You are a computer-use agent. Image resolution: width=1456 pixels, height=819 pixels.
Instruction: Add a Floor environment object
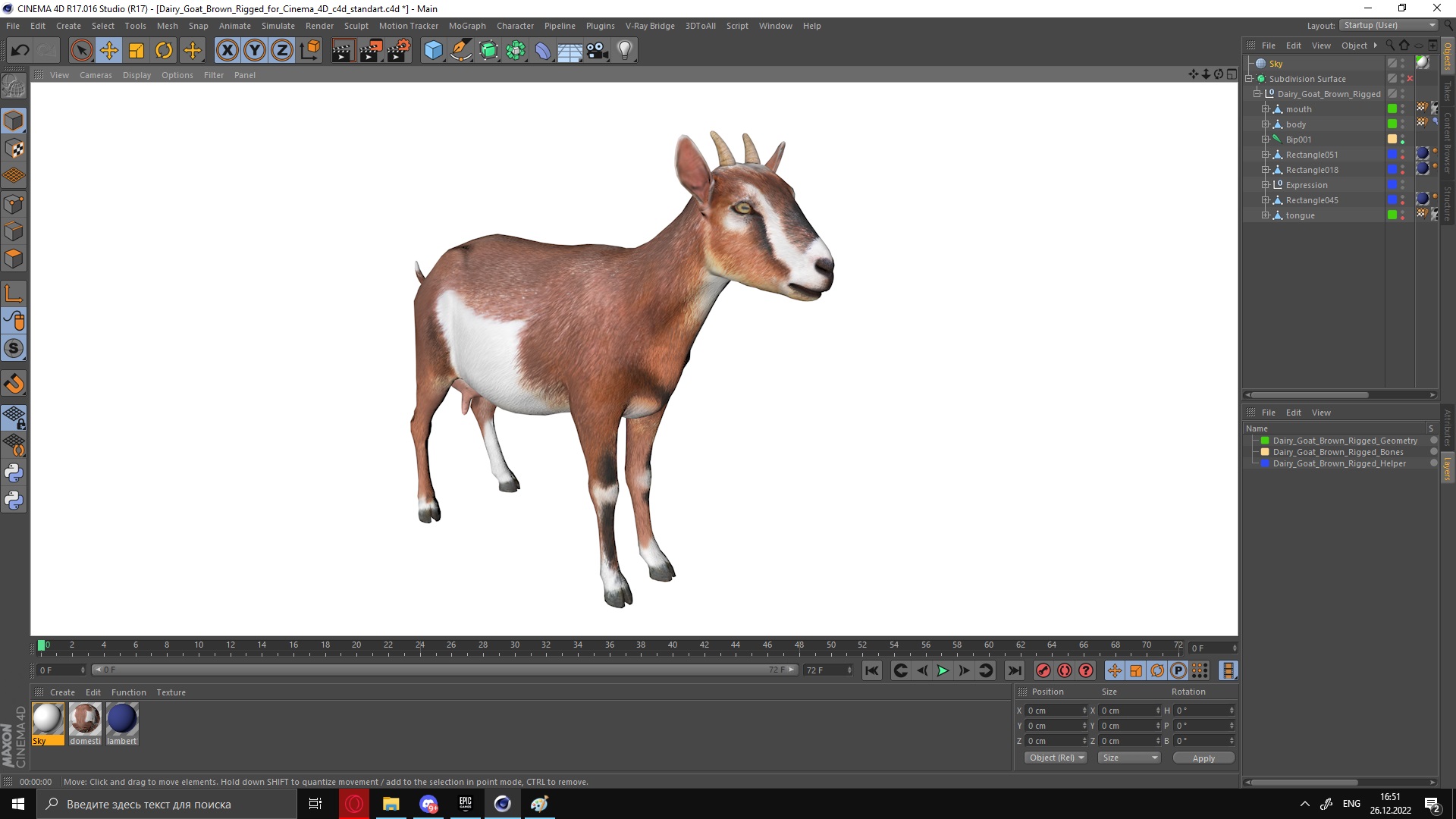click(x=570, y=51)
